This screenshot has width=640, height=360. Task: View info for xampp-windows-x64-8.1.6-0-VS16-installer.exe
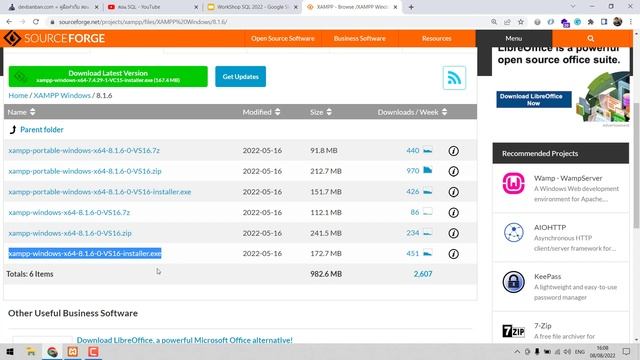453,254
